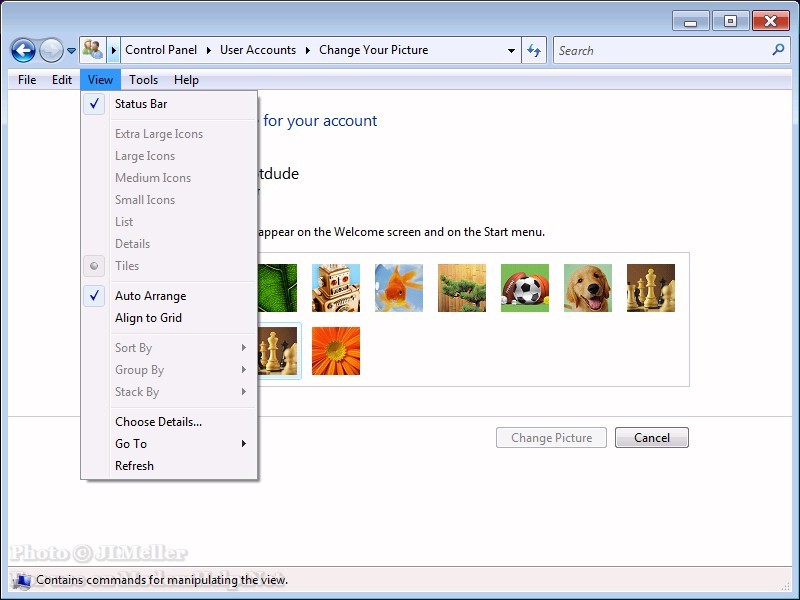This screenshot has height=600, width=800.
Task: Click the status bar computer icon
Action: (22, 581)
